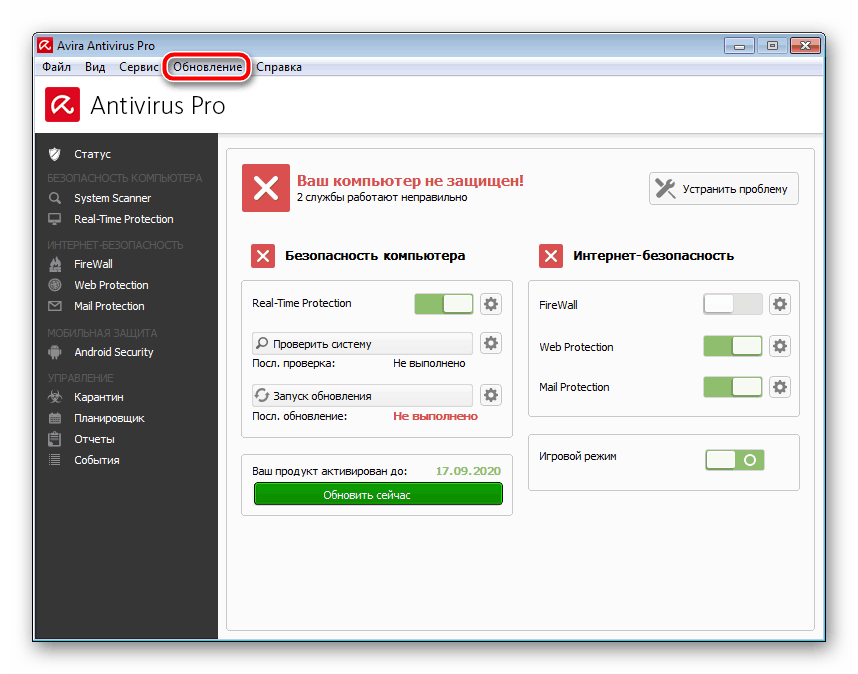
Task: Click the Android Security icon in sidebar
Action: click(x=55, y=352)
